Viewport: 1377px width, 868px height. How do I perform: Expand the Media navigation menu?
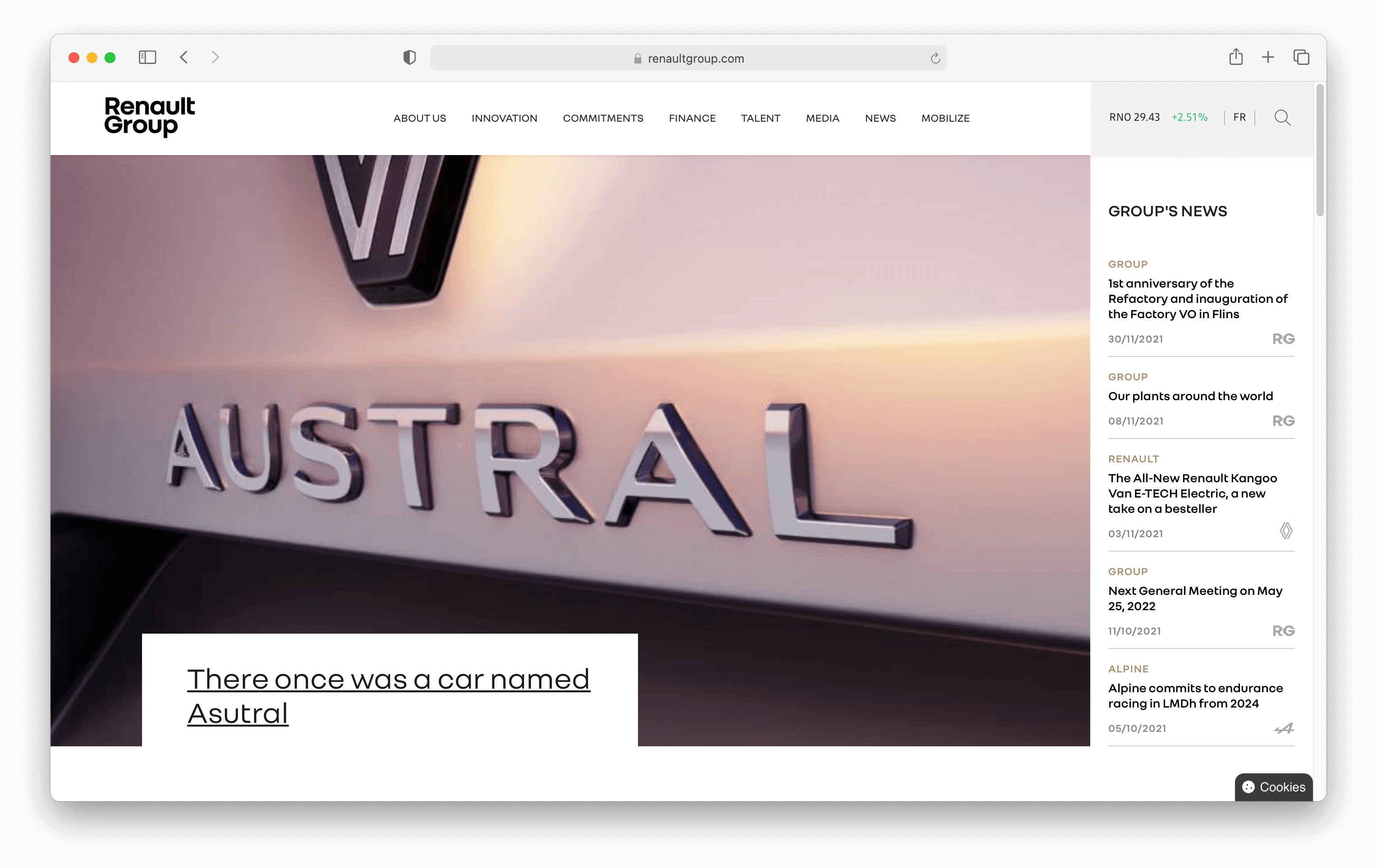(822, 118)
